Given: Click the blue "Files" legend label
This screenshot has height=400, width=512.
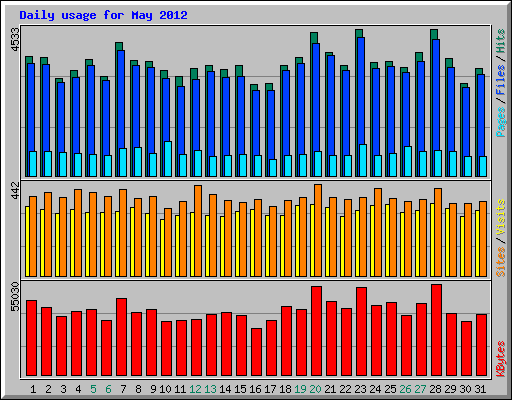Looking at the screenshot, I should [501, 80].
